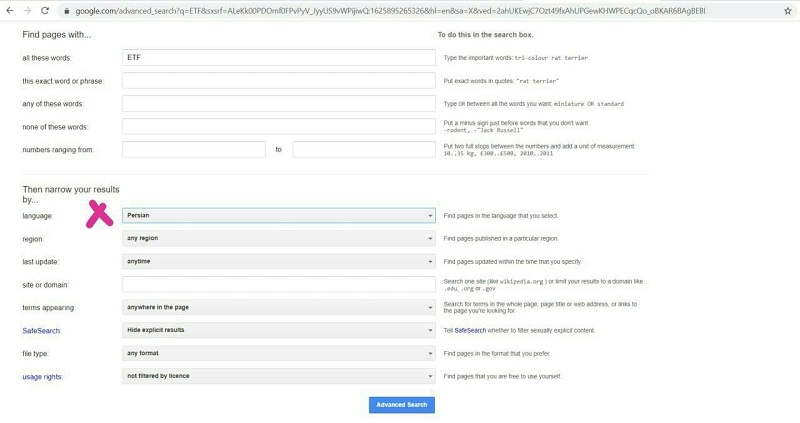This screenshot has width=800, height=423.
Task: Click 'Find pages that you are free to use' text
Action: [x=503, y=377]
